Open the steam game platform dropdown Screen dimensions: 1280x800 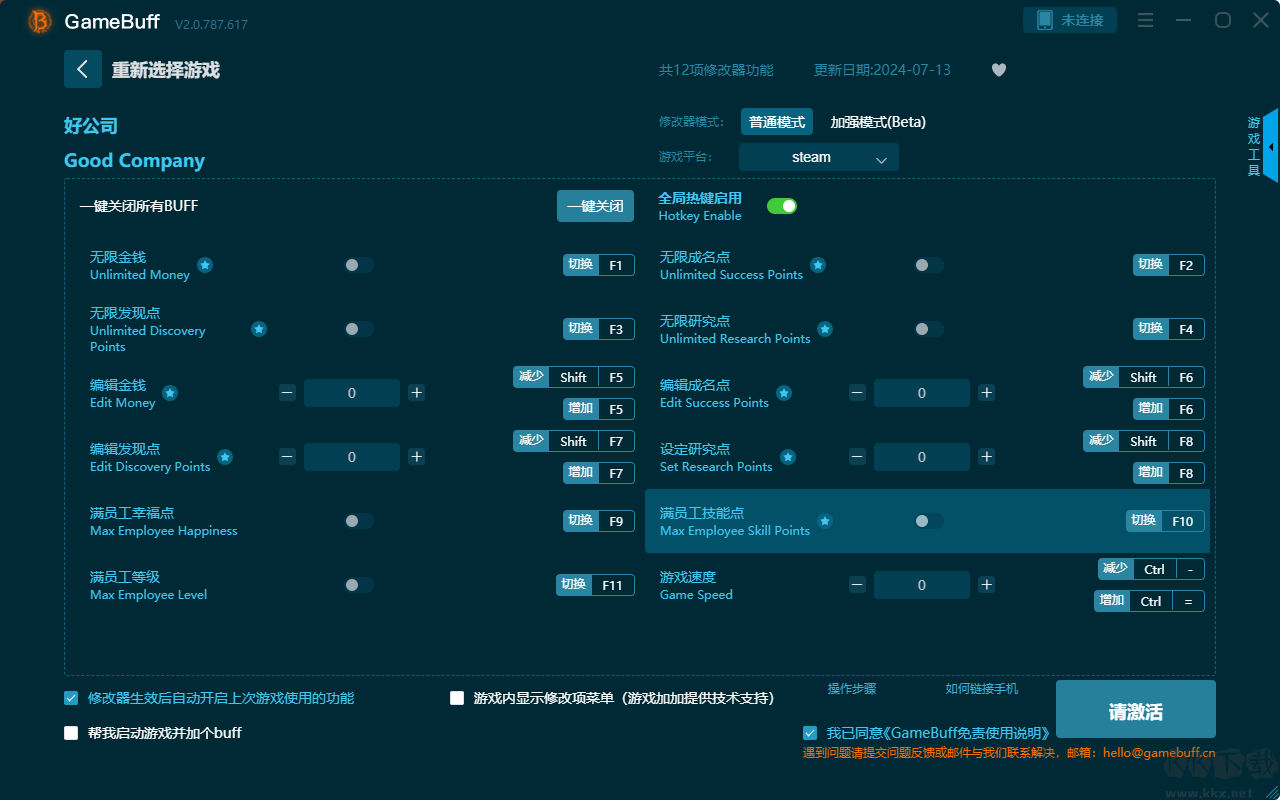[x=819, y=157]
